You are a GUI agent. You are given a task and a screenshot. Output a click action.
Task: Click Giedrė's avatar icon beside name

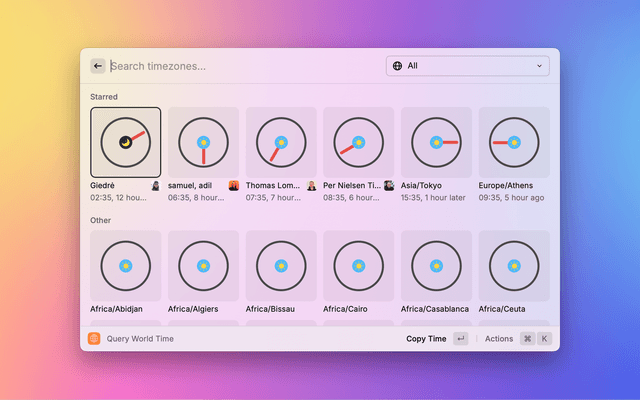click(155, 185)
